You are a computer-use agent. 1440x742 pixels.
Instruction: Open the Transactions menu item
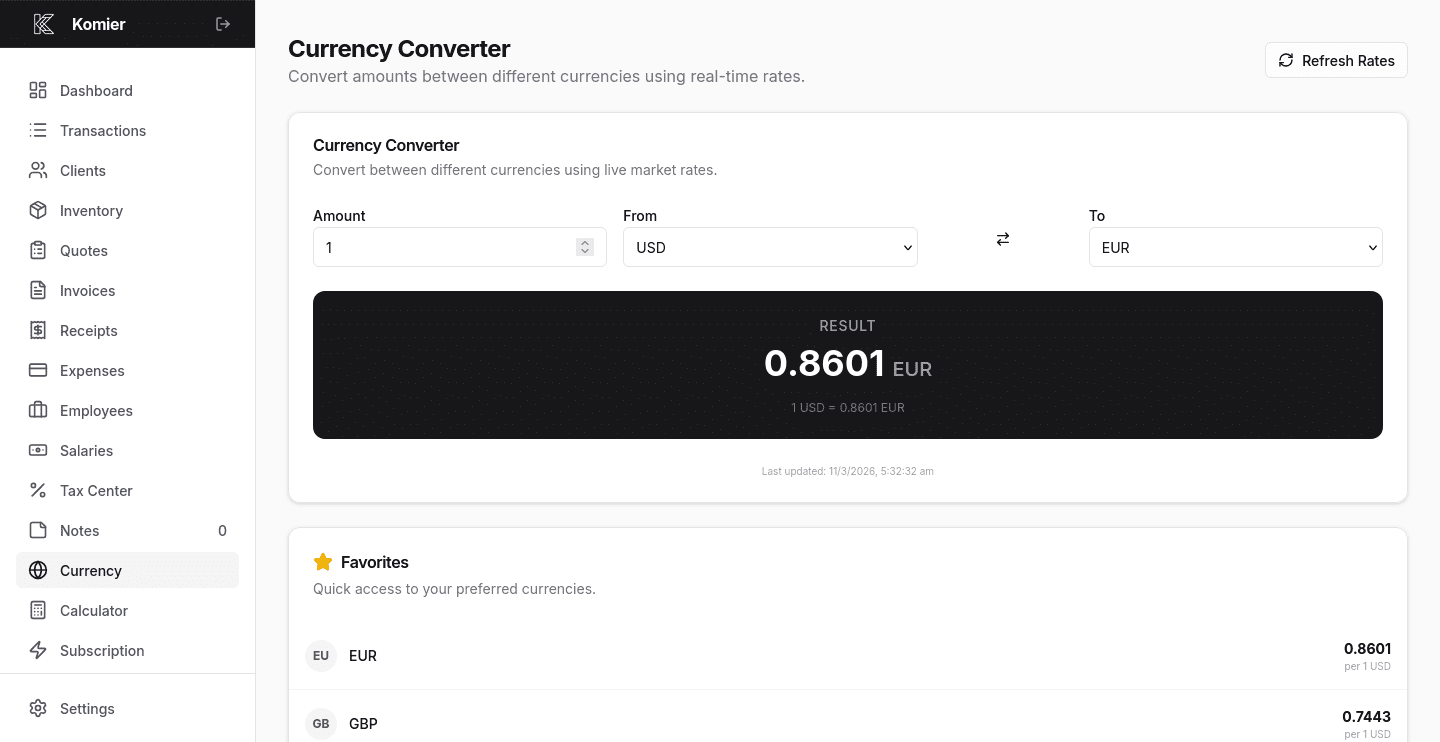(102, 131)
